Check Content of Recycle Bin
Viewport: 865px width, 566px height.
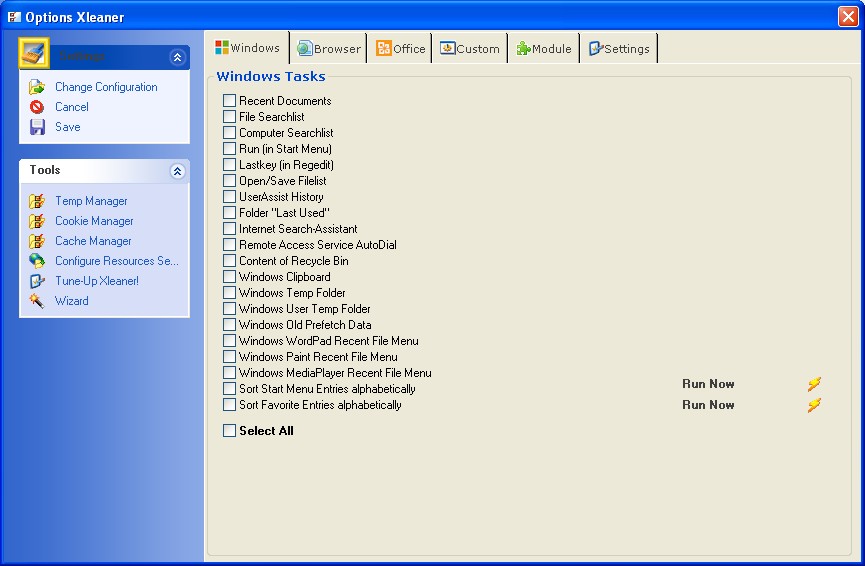click(229, 260)
